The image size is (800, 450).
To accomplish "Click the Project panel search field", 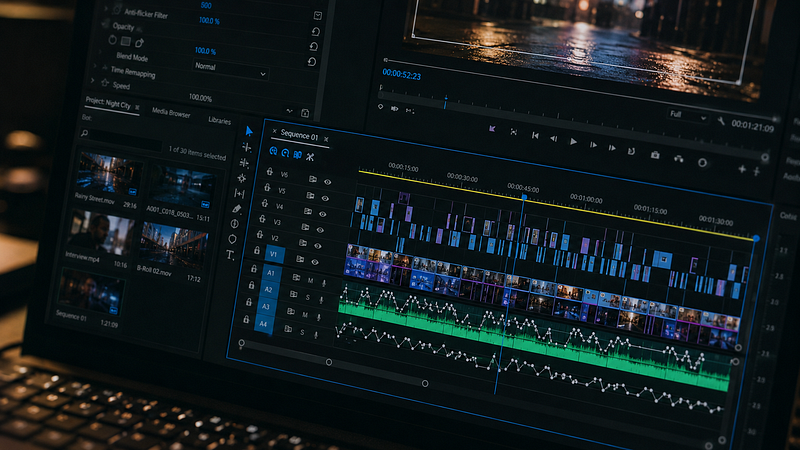I will pyautogui.click(x=122, y=138).
